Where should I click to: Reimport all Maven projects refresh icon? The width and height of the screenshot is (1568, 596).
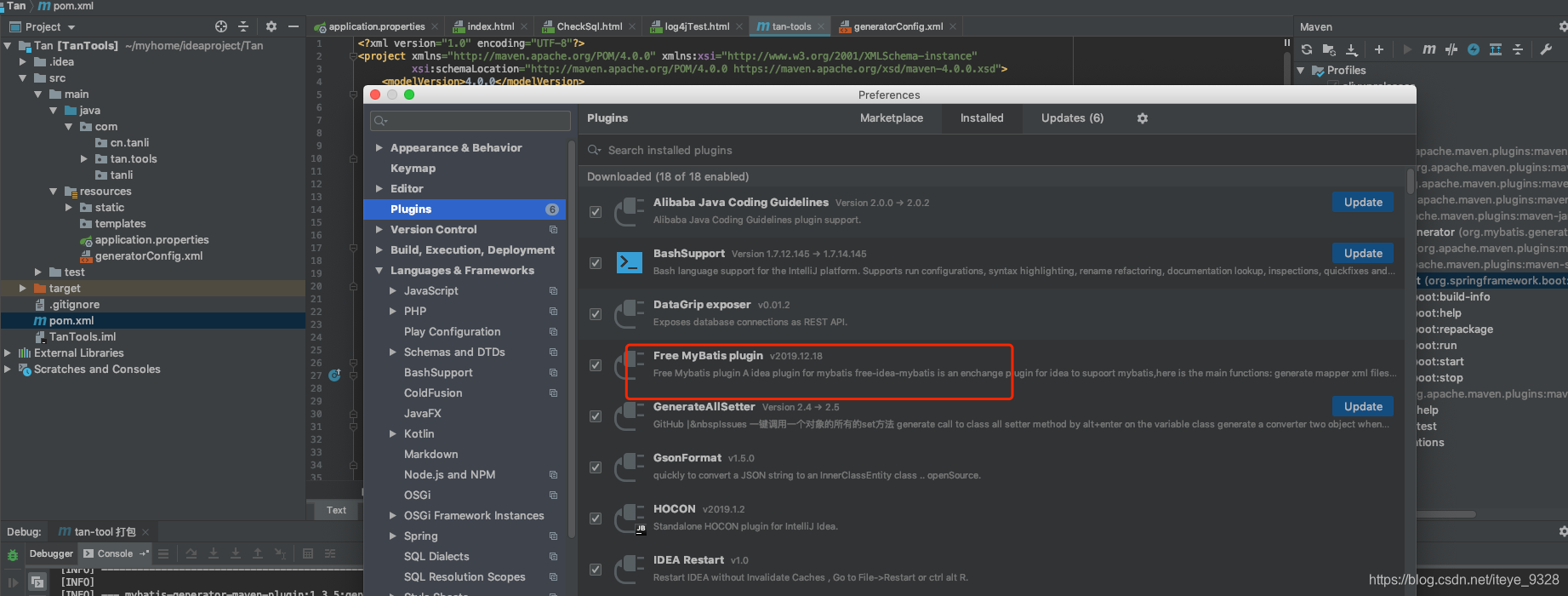tap(1307, 49)
